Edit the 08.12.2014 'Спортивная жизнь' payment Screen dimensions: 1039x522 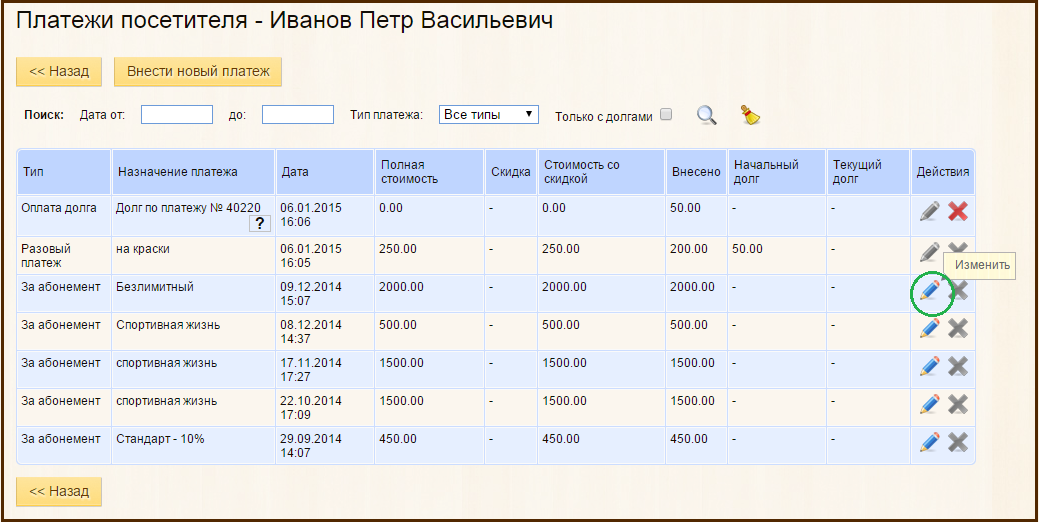(x=930, y=328)
